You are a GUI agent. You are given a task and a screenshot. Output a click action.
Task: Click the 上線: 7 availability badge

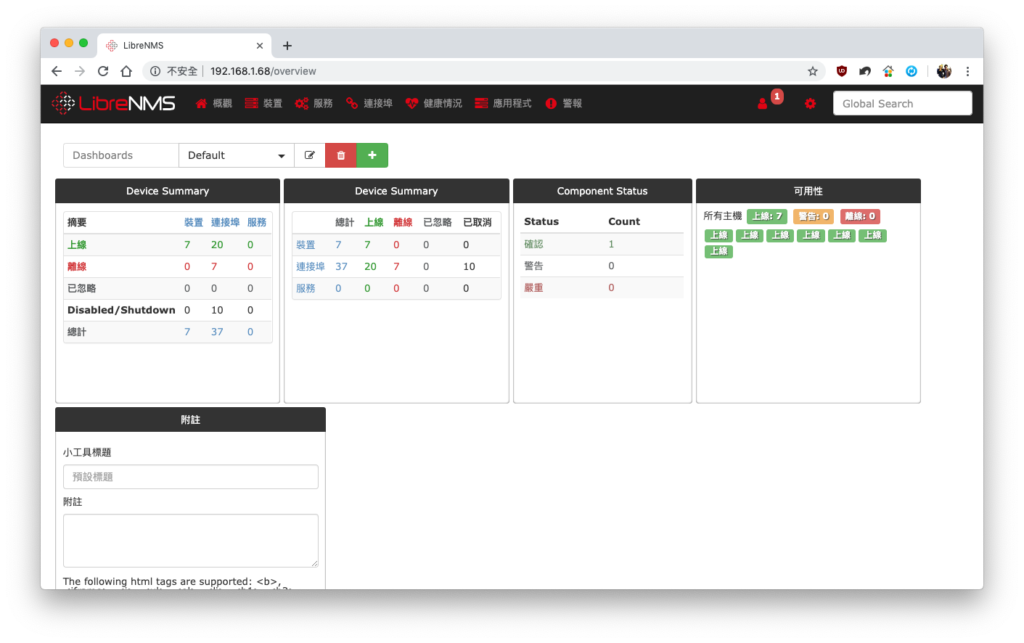point(767,216)
